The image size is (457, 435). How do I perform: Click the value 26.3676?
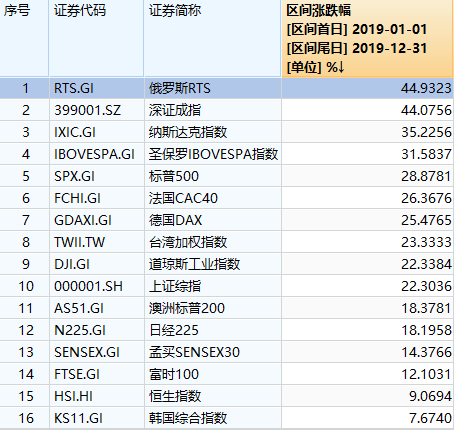426,198
